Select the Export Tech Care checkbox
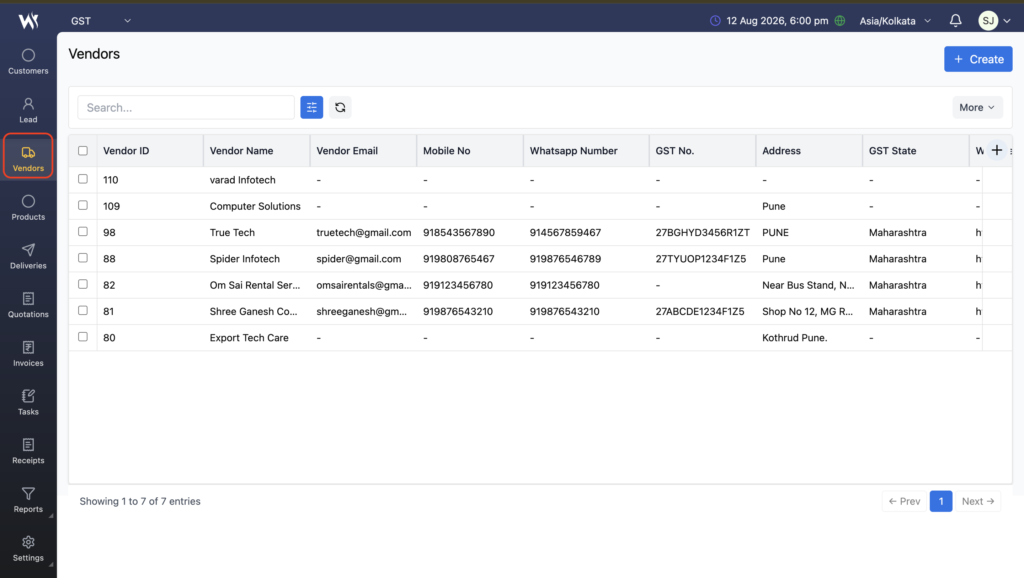The width and height of the screenshot is (1024, 578). (x=83, y=337)
